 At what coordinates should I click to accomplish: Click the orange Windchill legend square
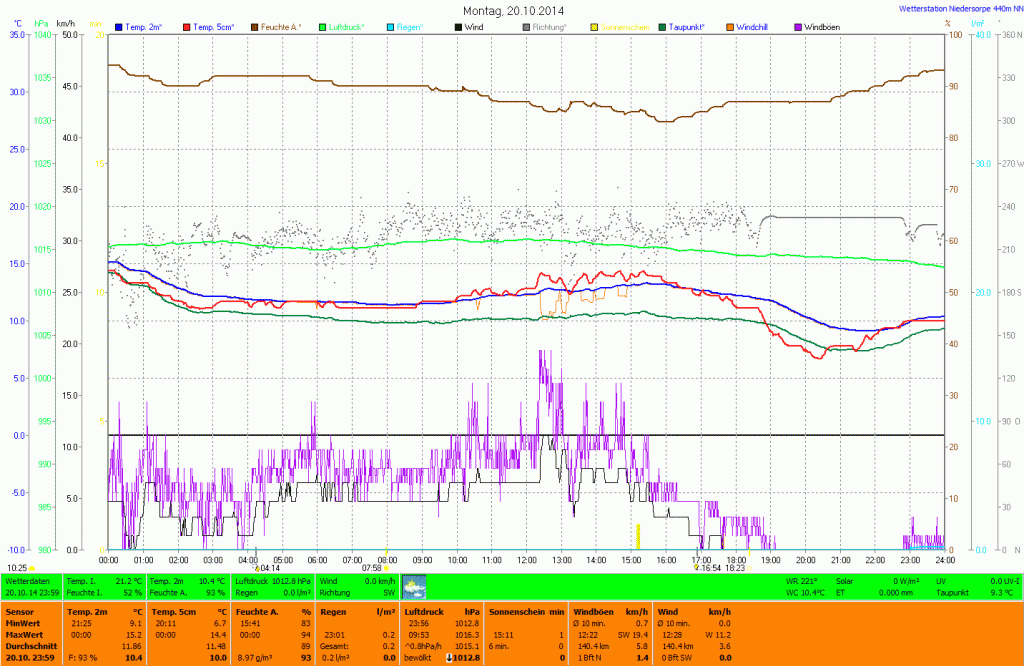pos(730,27)
